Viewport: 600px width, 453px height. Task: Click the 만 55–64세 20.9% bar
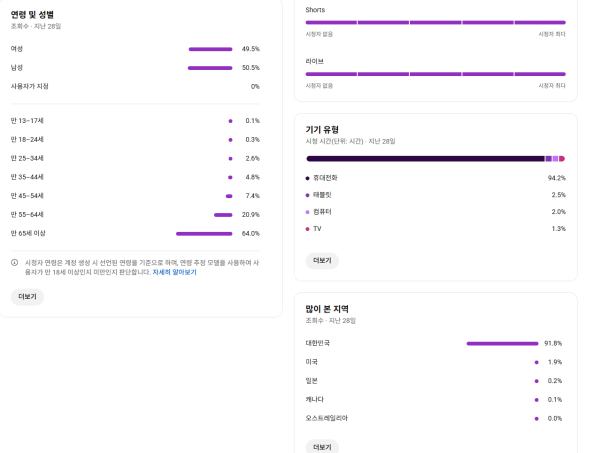click(x=223, y=215)
